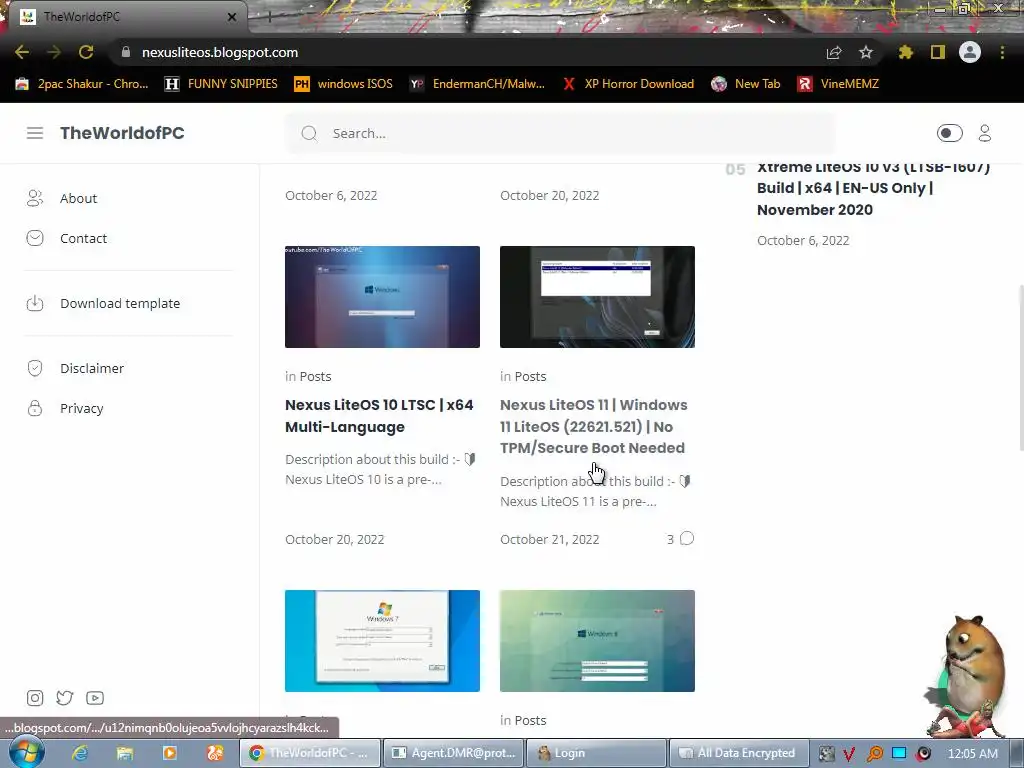This screenshot has width=1024, height=768.
Task: Open the Twitter social icon
Action: pos(65,698)
